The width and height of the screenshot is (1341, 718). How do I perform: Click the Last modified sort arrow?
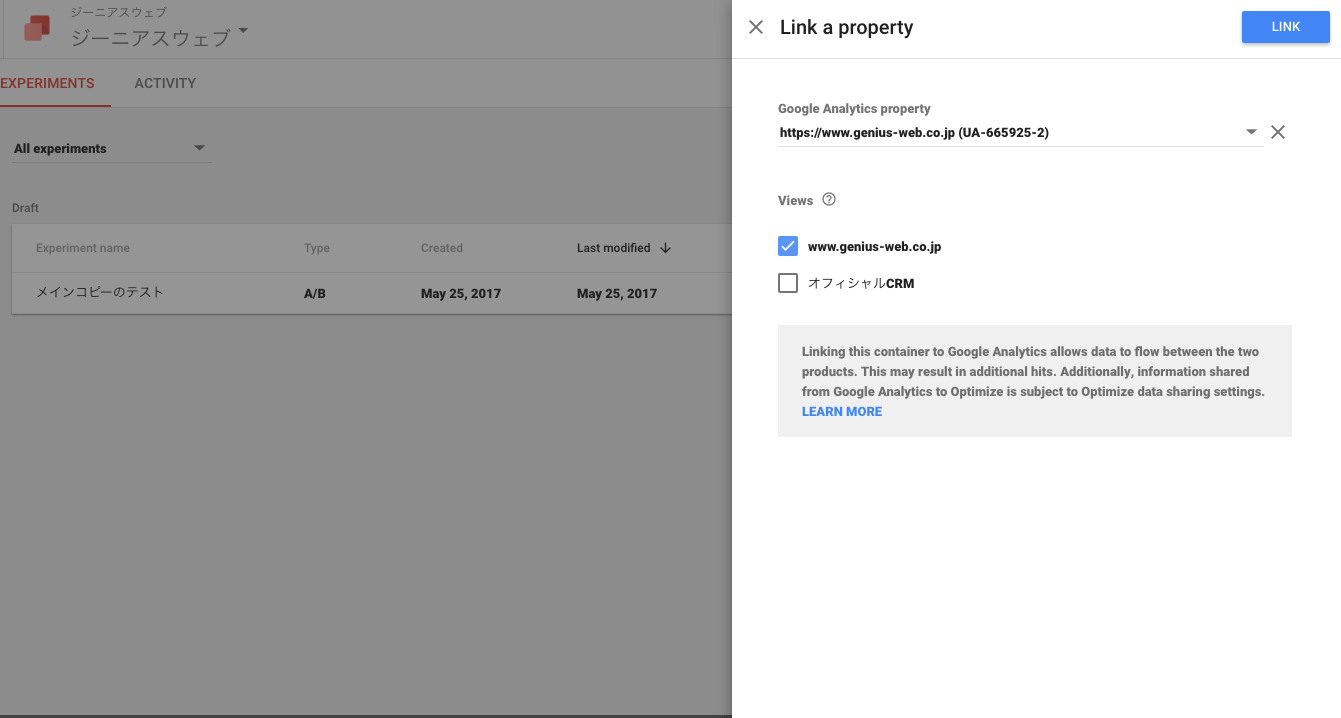(x=666, y=248)
